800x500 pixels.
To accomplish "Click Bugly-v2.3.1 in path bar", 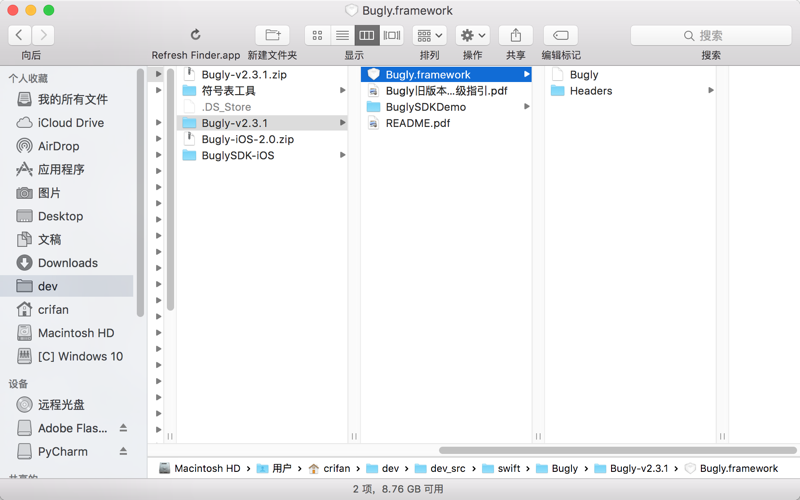I will 631,468.
